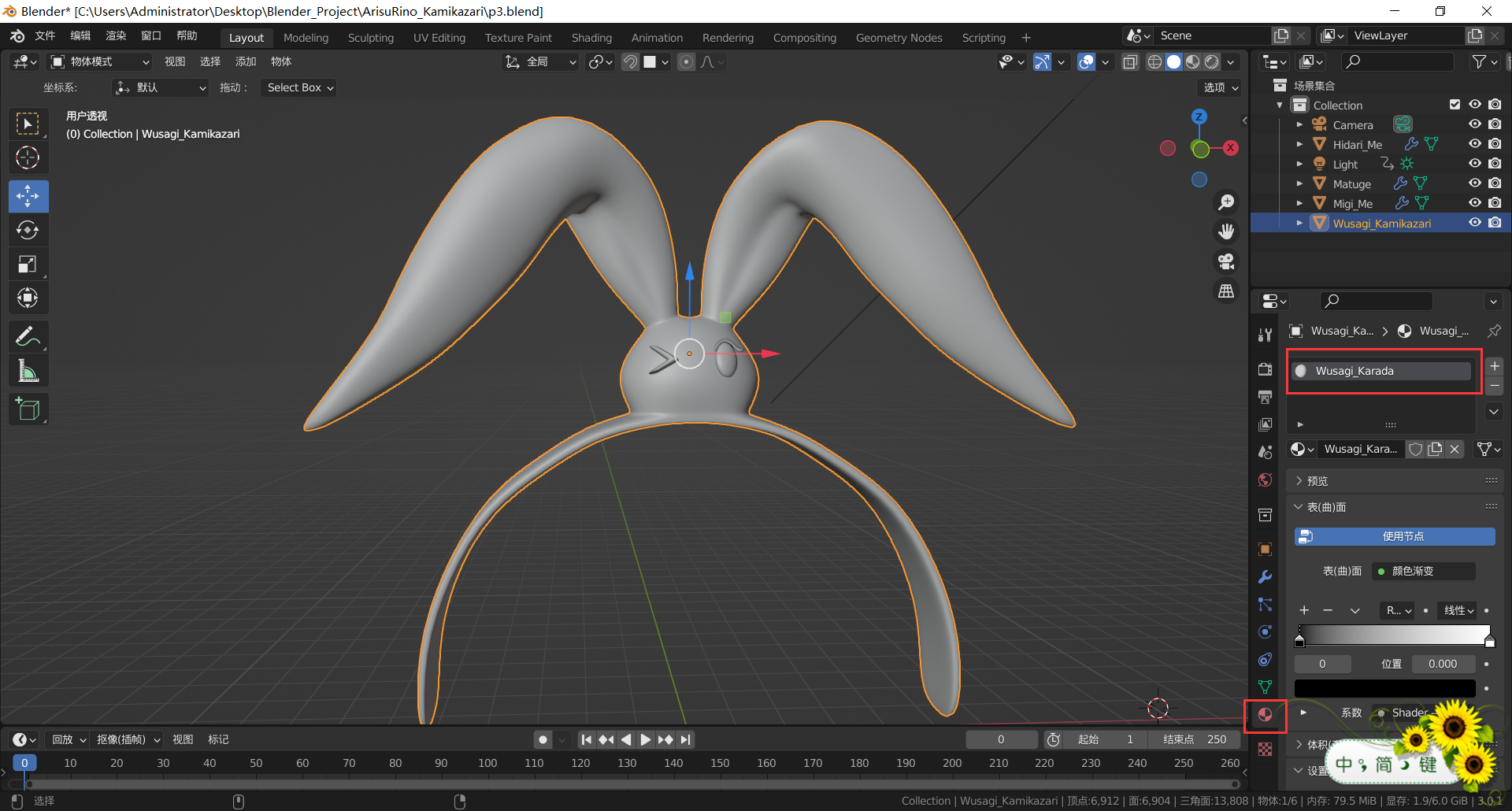Expand the Matuge object in outliner
Image resolution: width=1512 pixels, height=811 pixels.
pos(1299,183)
